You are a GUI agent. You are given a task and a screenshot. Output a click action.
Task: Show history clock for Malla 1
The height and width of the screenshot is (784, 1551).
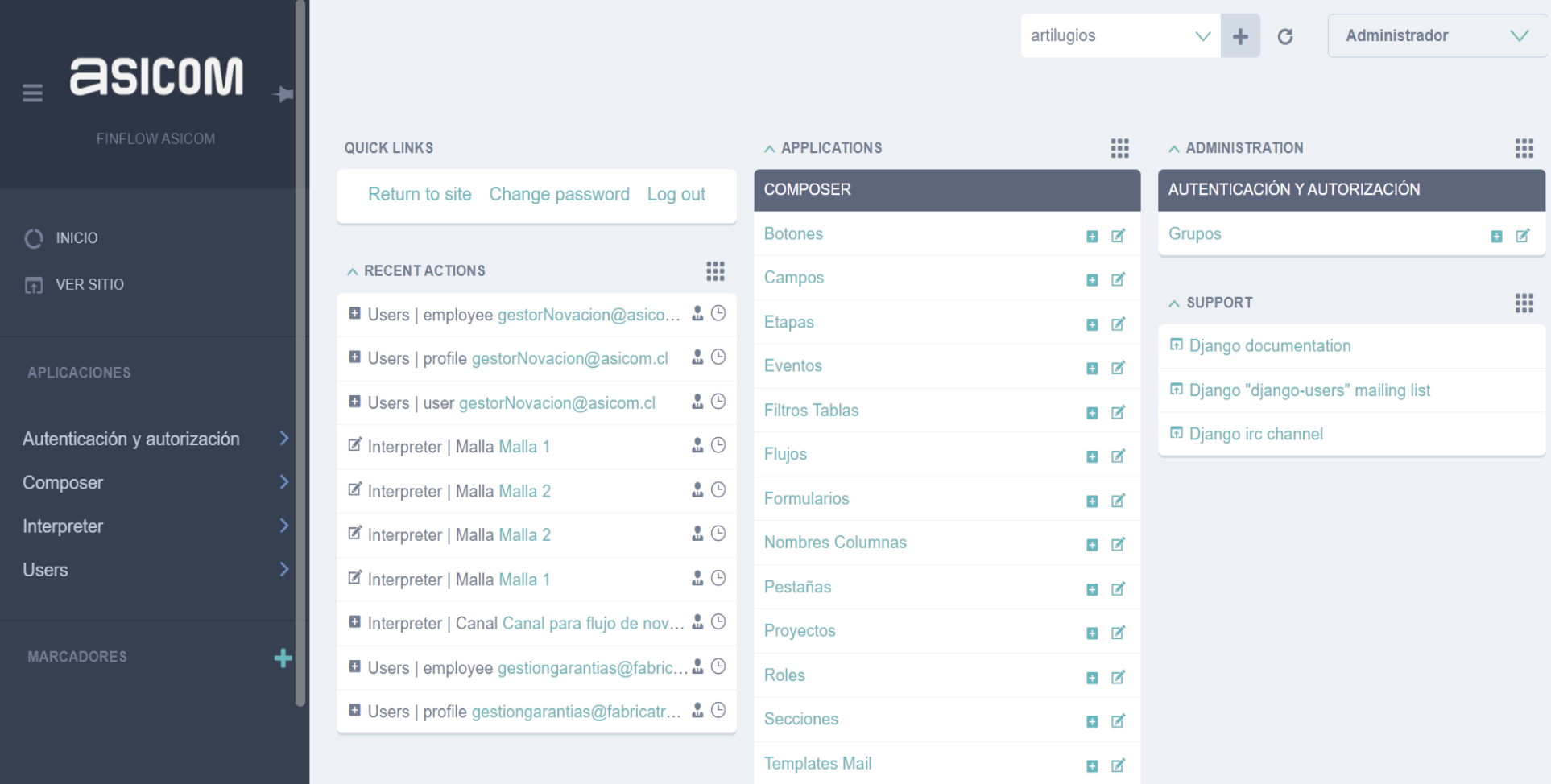(718, 445)
